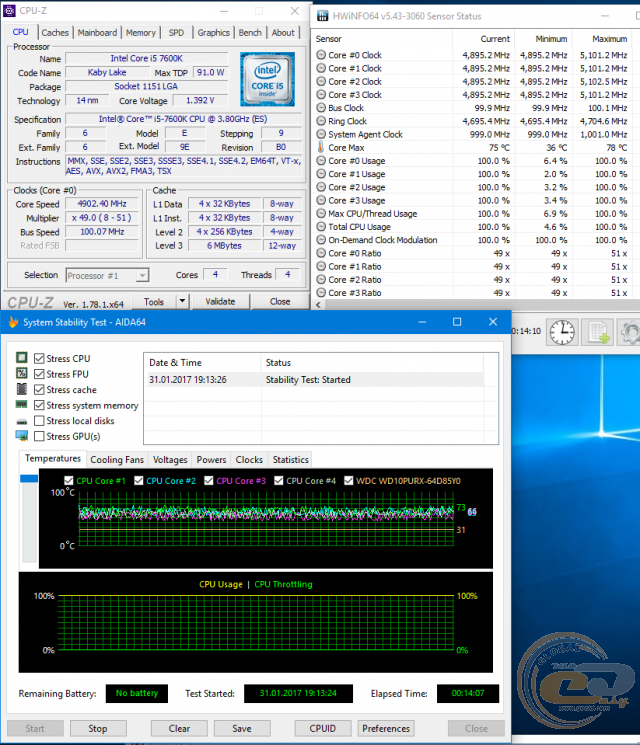
Task: Hide CPU Core #4 graph line
Action: 279,480
